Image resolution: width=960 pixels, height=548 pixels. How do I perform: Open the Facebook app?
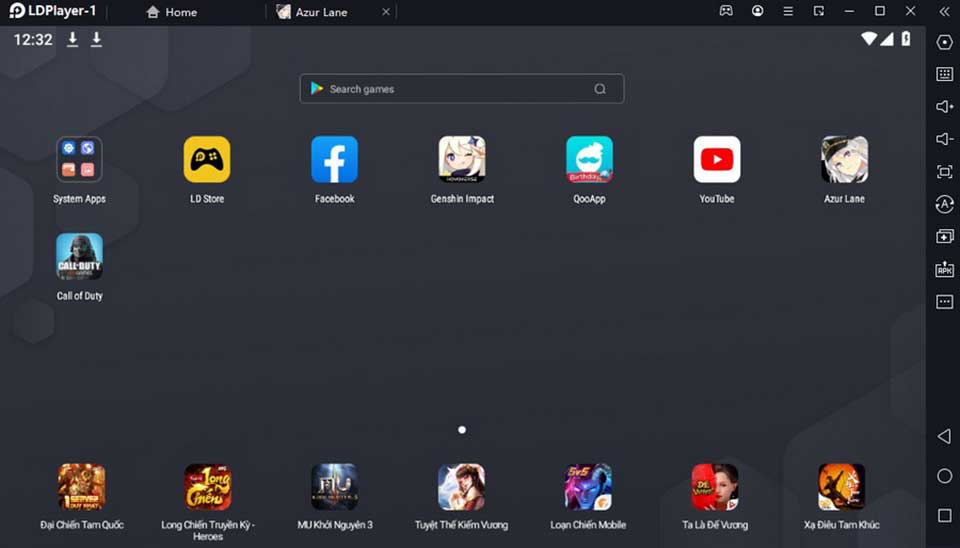(334, 160)
